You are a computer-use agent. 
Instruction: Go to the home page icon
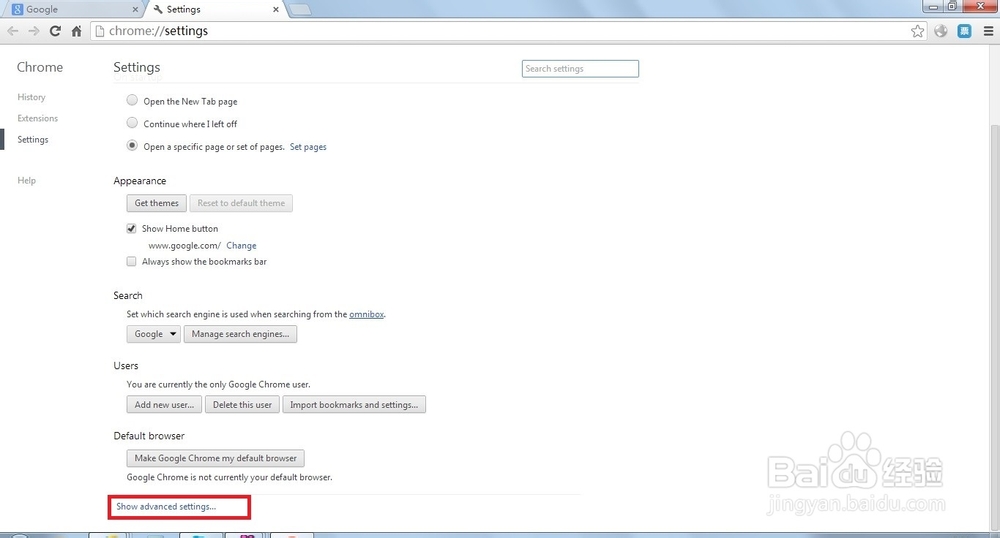(x=77, y=31)
